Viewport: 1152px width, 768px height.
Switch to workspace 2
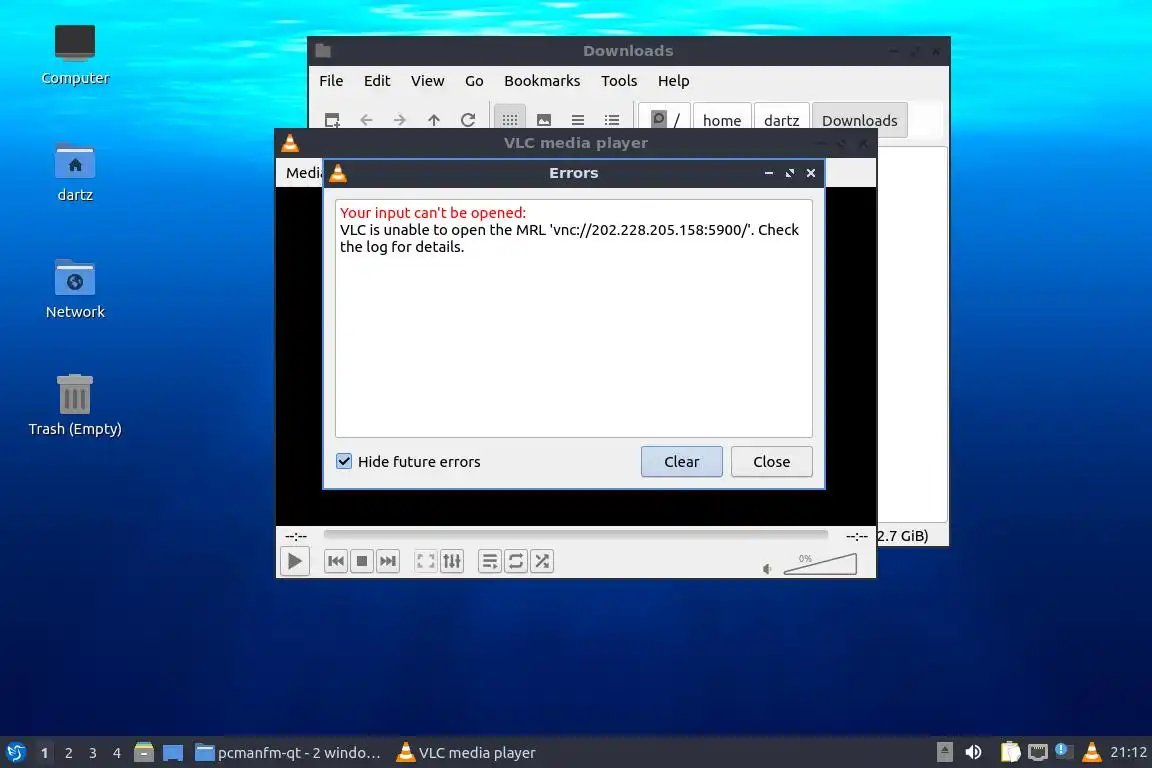tap(68, 753)
